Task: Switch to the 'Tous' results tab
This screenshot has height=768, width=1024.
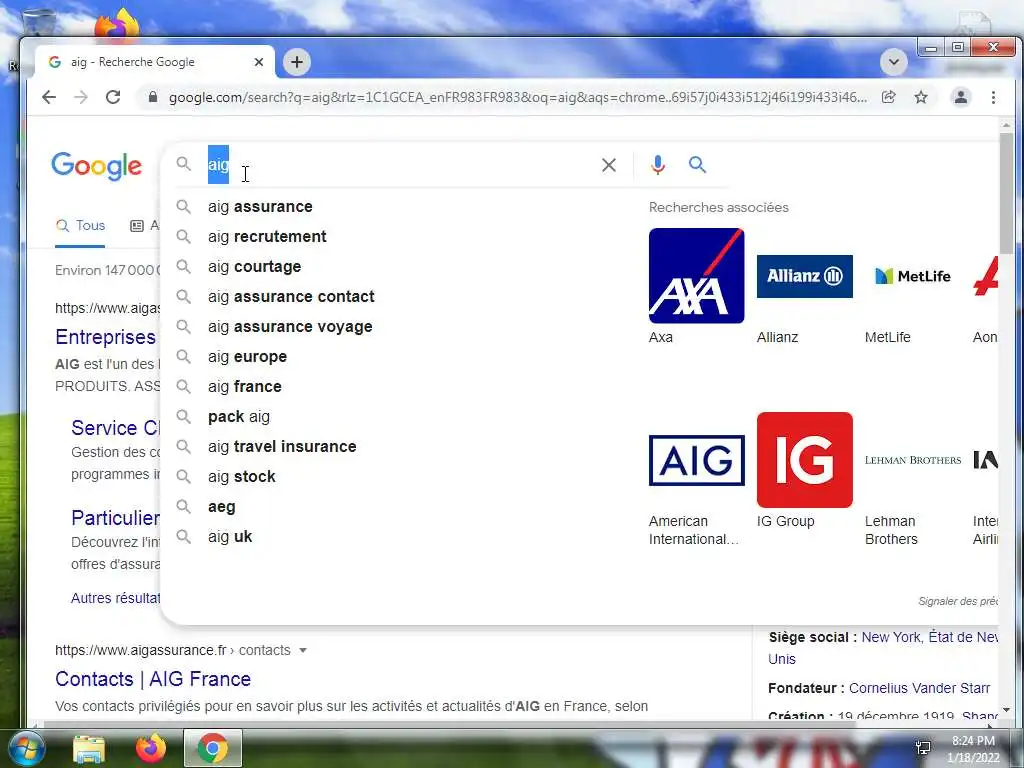Action: (80, 226)
